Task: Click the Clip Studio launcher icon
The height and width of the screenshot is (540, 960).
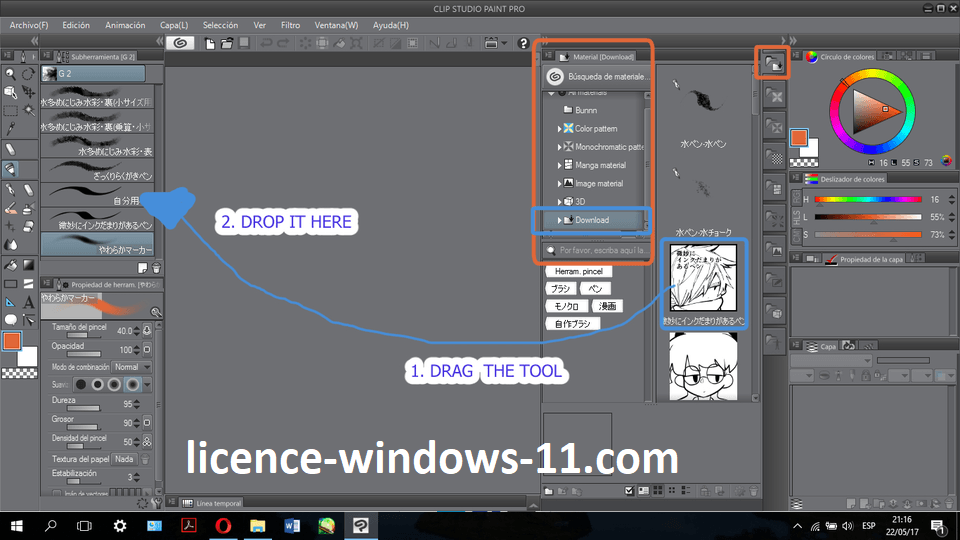Action: click(180, 43)
